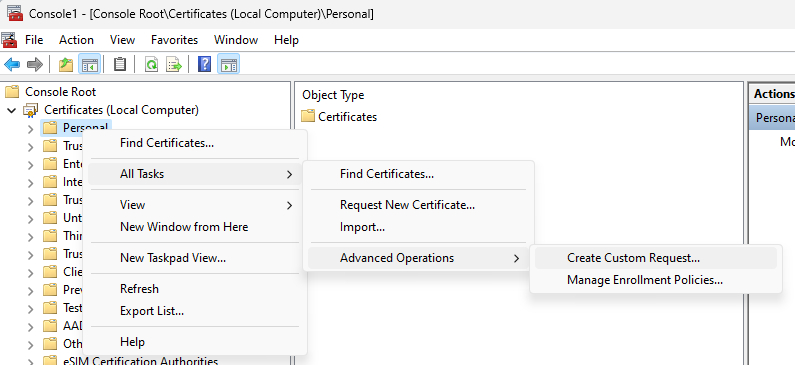Open the Help menu in menu bar
The width and height of the screenshot is (795, 365).
click(286, 40)
